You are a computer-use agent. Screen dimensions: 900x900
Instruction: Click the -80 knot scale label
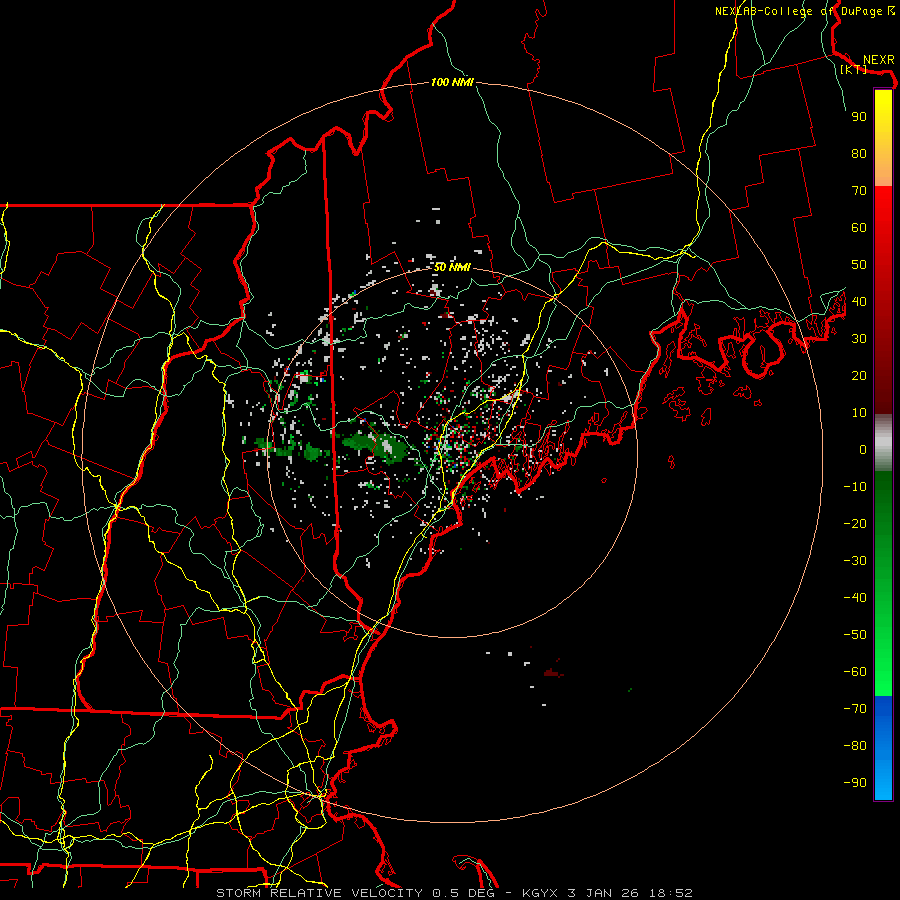point(855,746)
